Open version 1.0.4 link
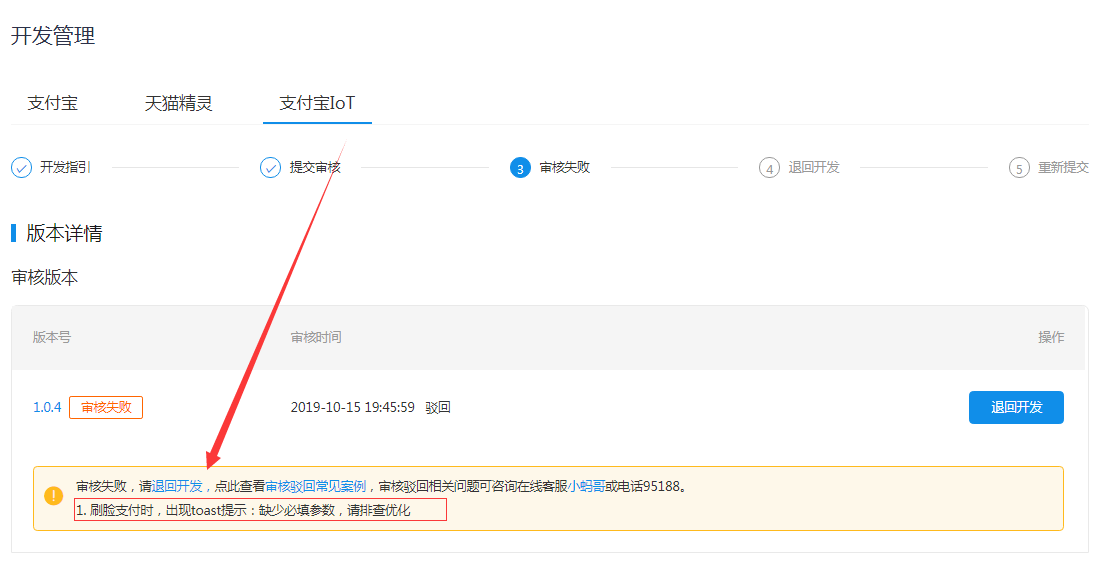The image size is (1099, 582). click(47, 407)
